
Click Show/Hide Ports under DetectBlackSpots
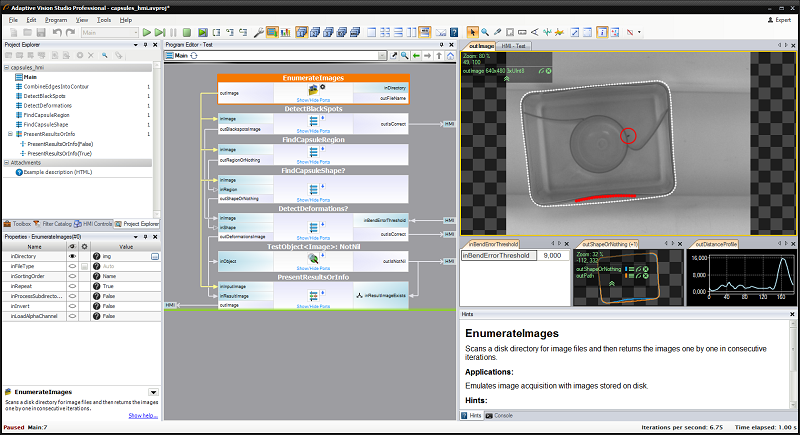315,131
